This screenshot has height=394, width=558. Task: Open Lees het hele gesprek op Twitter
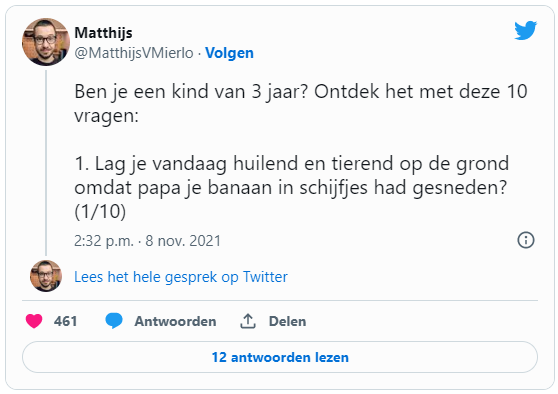click(x=181, y=277)
